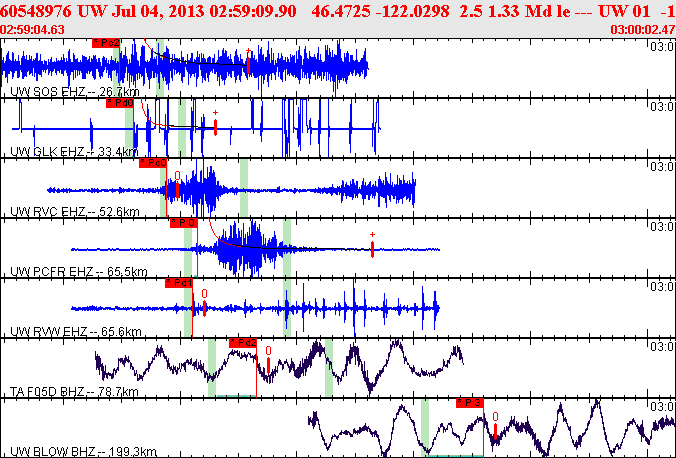This screenshot has width=676, height=458.
Task: Click the red coda end marker on SOS trace
Action: tap(249, 61)
